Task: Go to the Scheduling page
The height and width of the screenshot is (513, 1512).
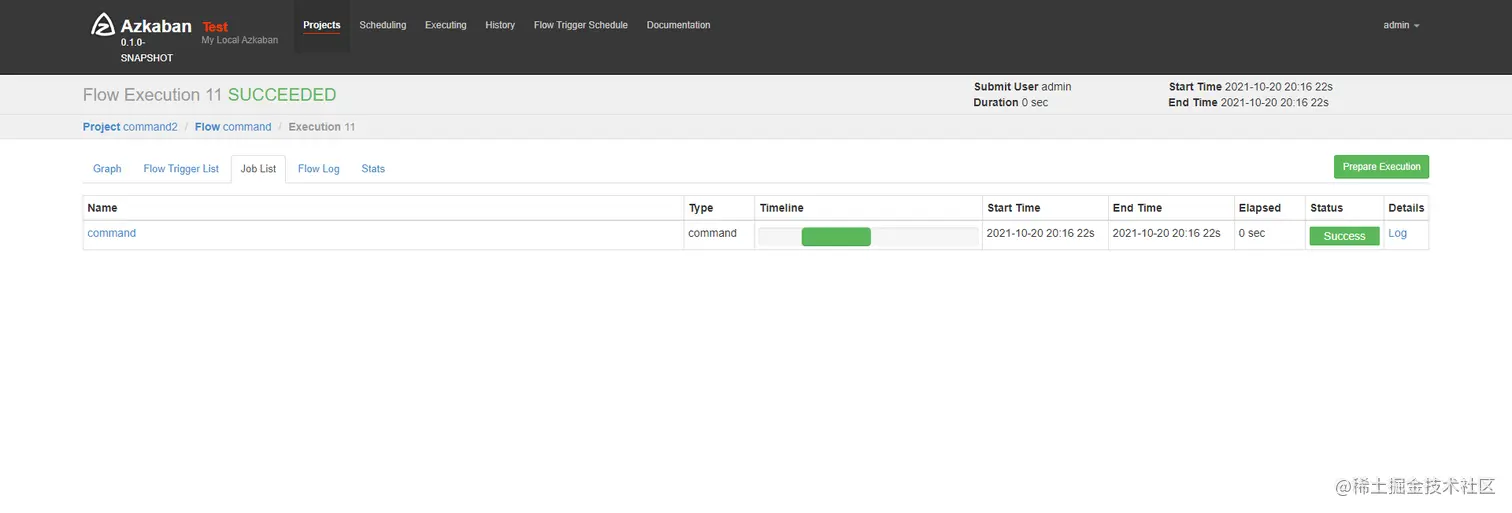Action: tap(383, 25)
